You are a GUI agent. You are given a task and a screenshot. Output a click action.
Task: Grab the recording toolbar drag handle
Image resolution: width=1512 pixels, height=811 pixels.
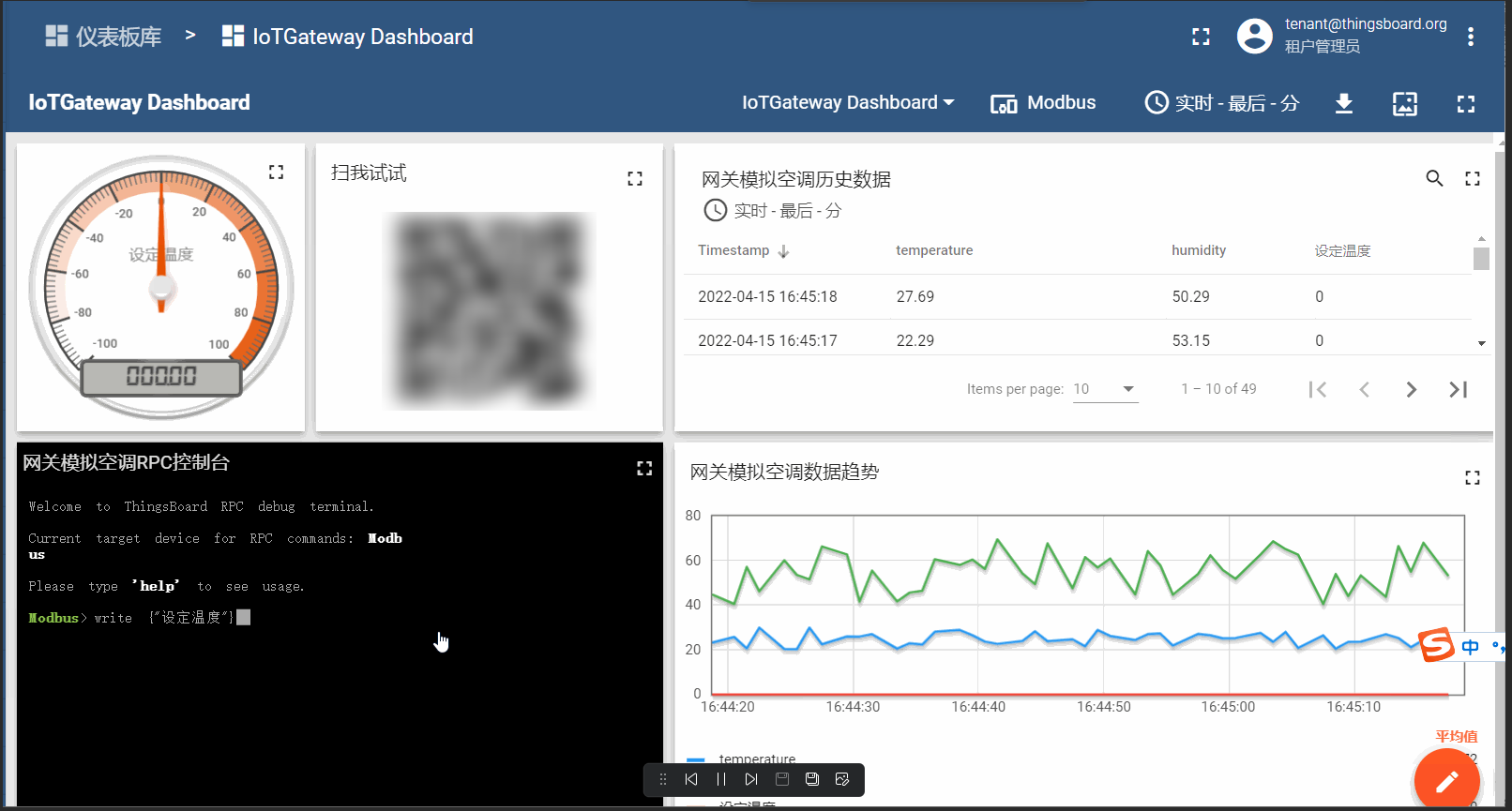coord(663,779)
